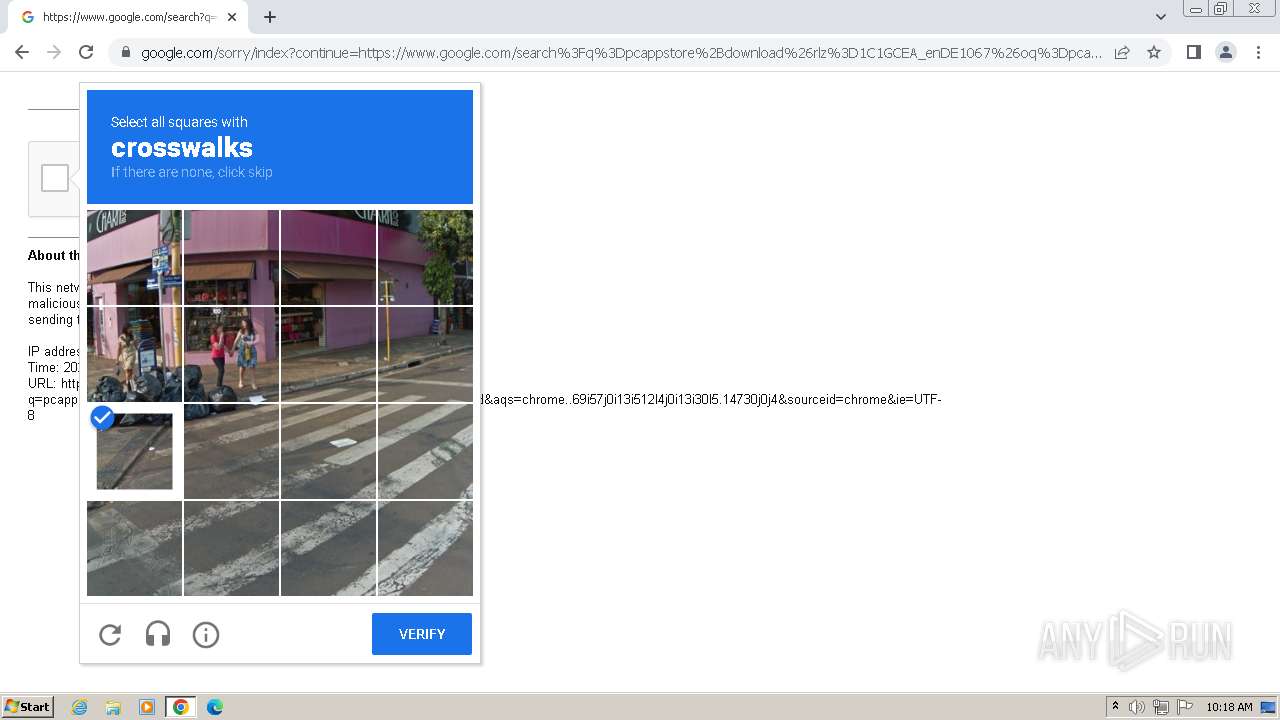The width and height of the screenshot is (1280, 720).
Task: Open the Windows Start menu
Action: [x=28, y=707]
